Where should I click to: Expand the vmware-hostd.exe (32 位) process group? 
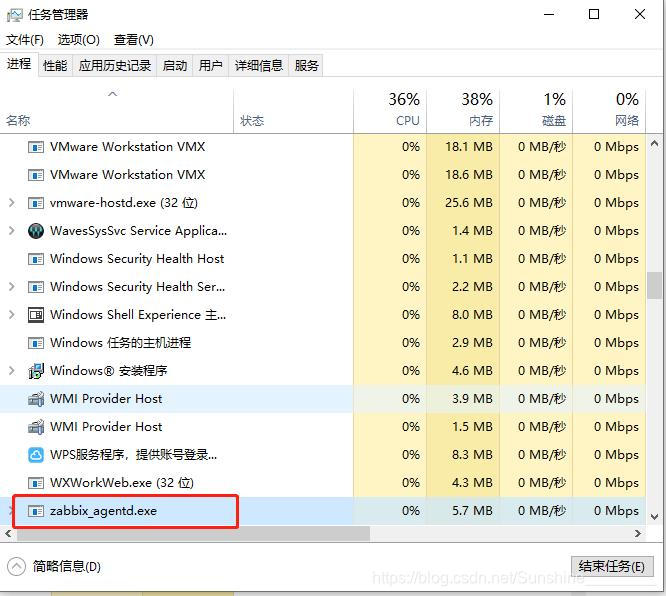coord(12,203)
